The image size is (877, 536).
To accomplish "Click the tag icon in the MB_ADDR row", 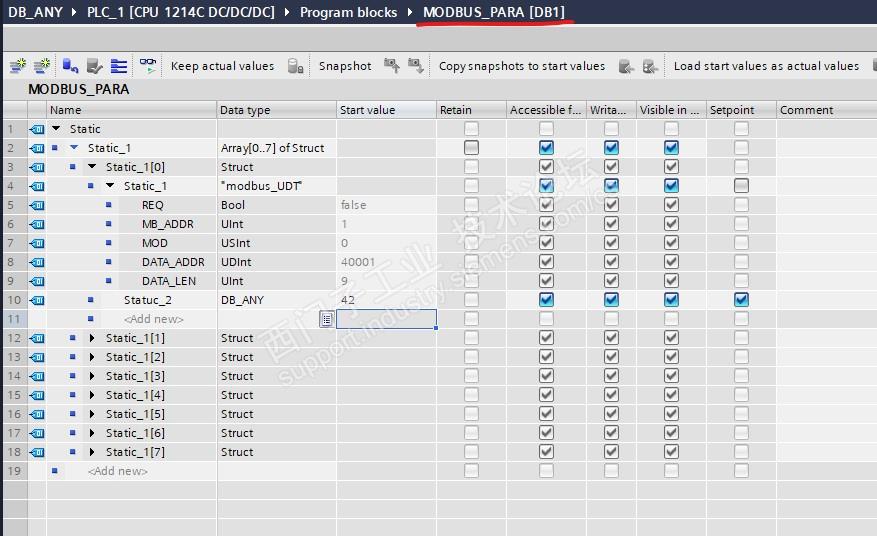I will point(37,224).
